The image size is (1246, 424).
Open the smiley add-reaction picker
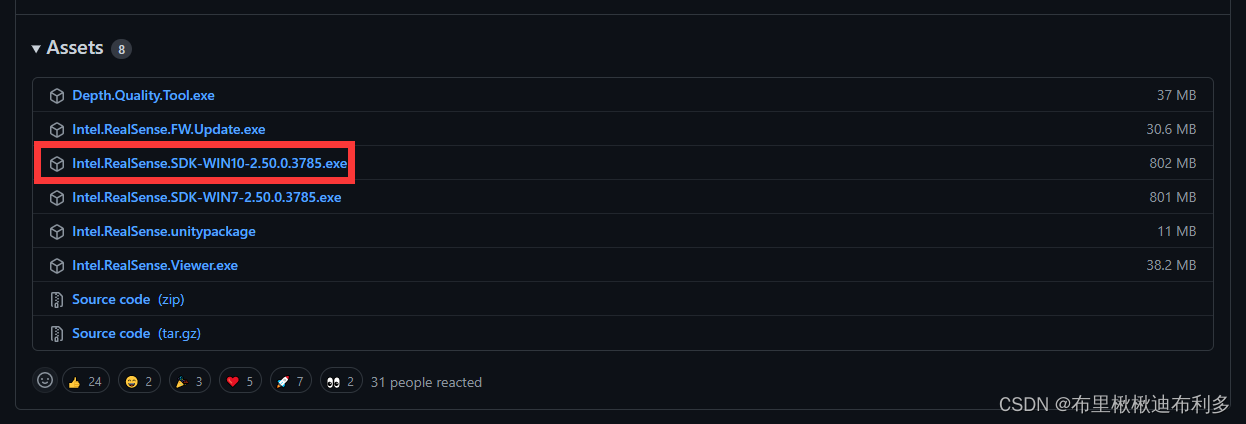[x=44, y=381]
